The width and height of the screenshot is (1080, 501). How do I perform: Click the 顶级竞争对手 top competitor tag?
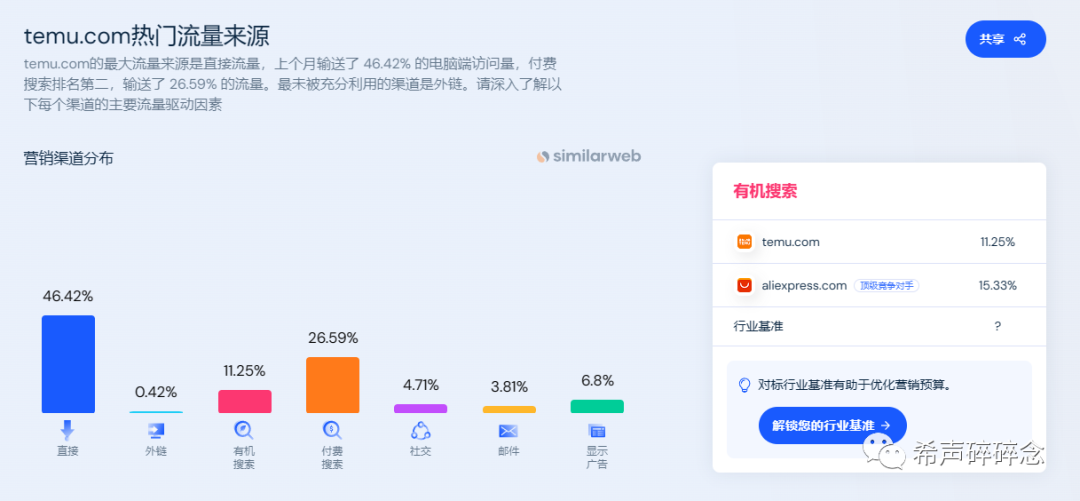888,285
